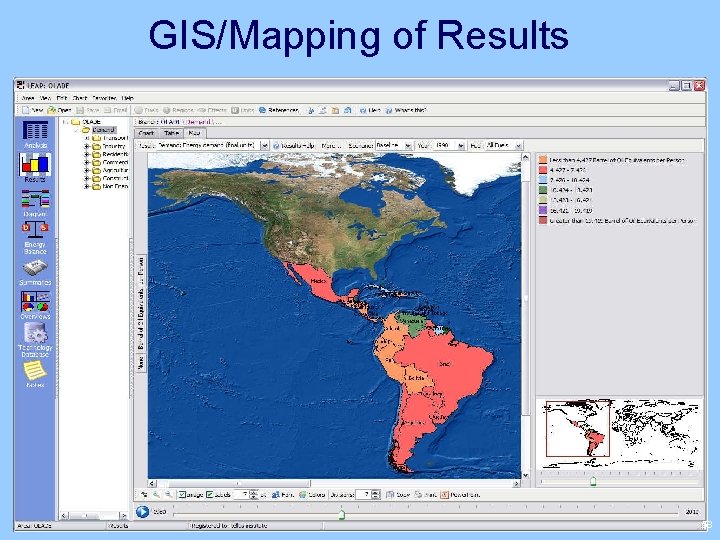Open the Favorites menu

pos(104,98)
